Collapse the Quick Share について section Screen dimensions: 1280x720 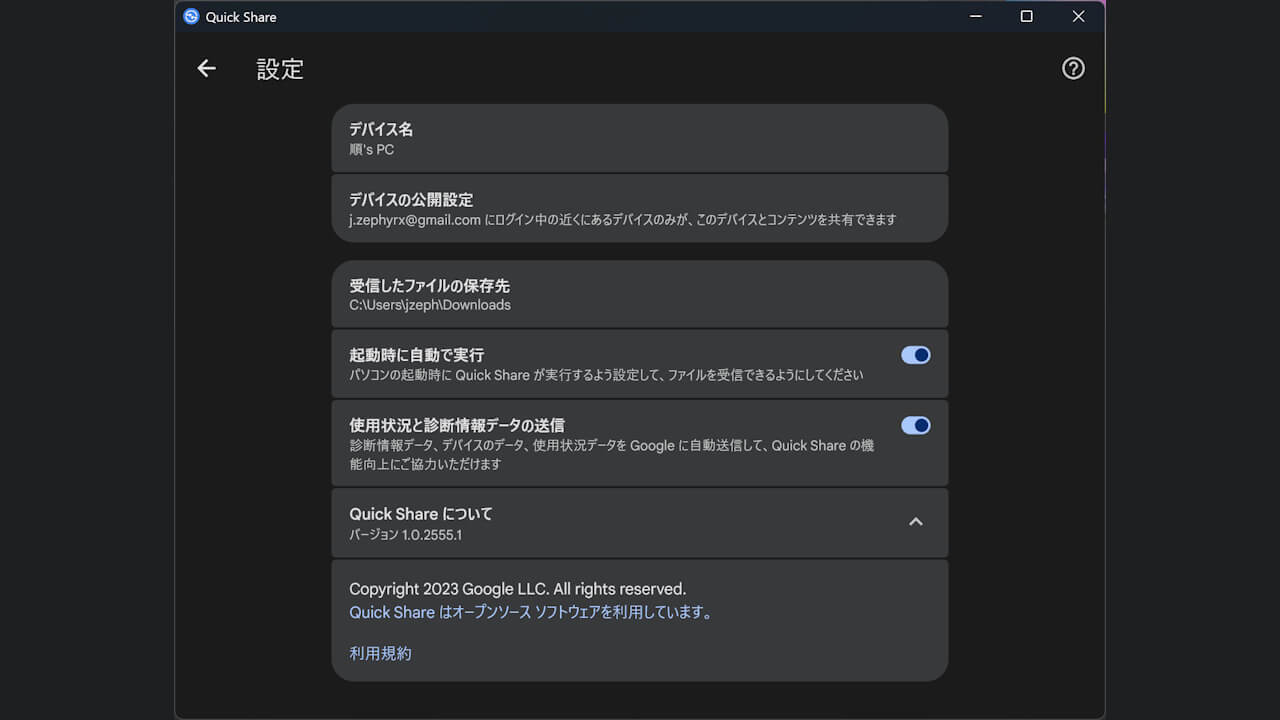915,522
